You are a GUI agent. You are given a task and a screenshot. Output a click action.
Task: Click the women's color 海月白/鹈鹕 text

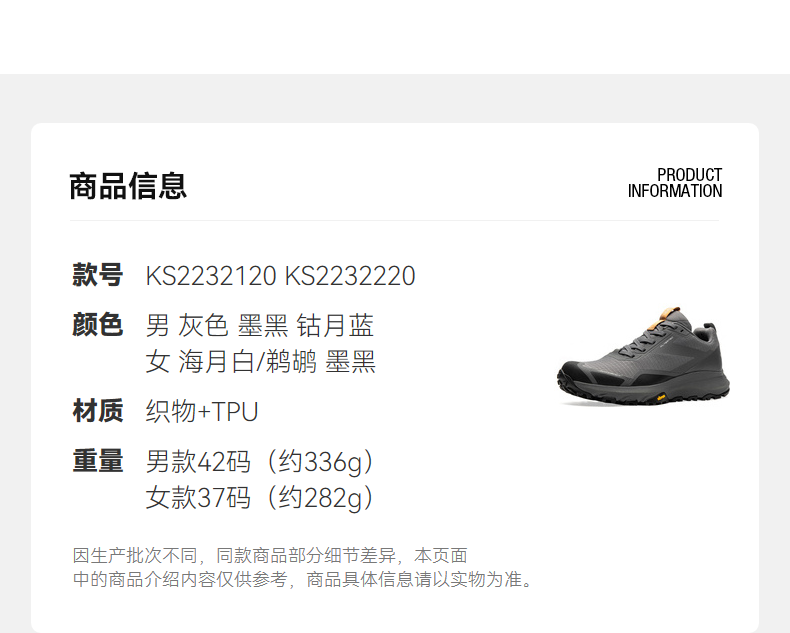(x=247, y=362)
